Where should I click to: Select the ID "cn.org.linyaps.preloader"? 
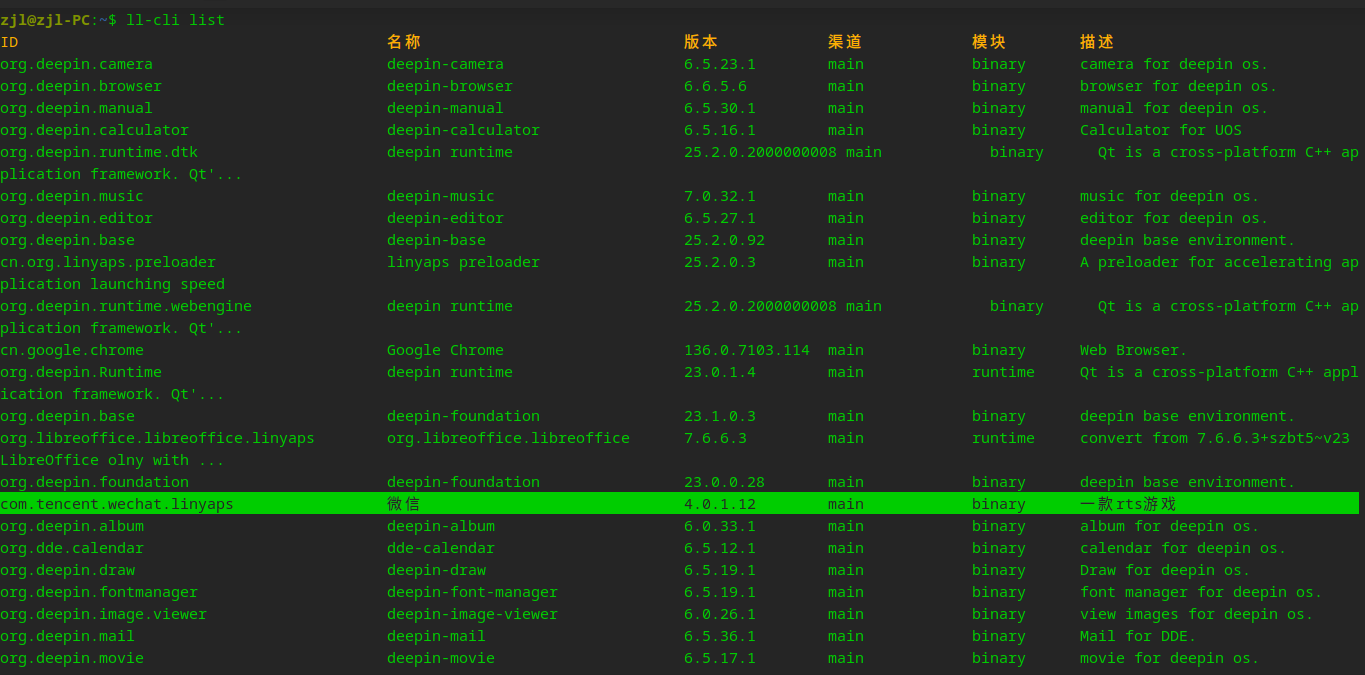pos(108,262)
